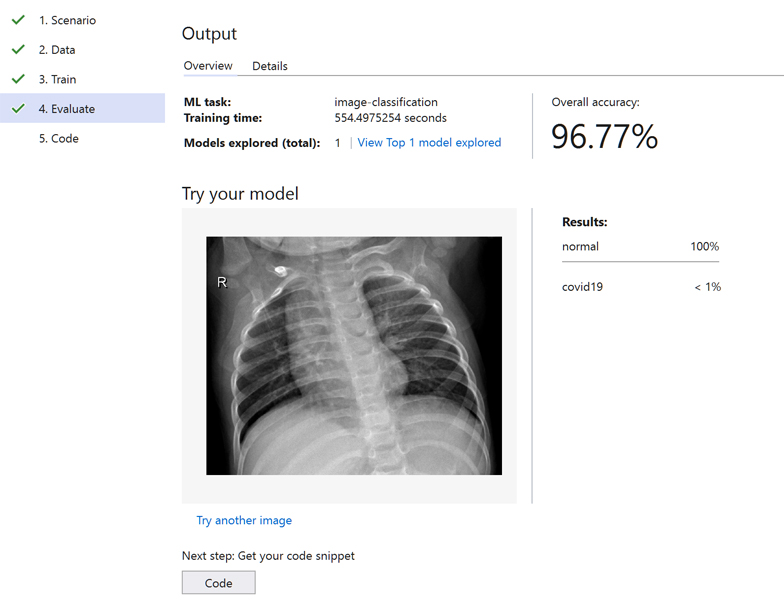The height and width of the screenshot is (603, 784).
Task: Click the chest X-ray preview image
Action: pos(353,355)
